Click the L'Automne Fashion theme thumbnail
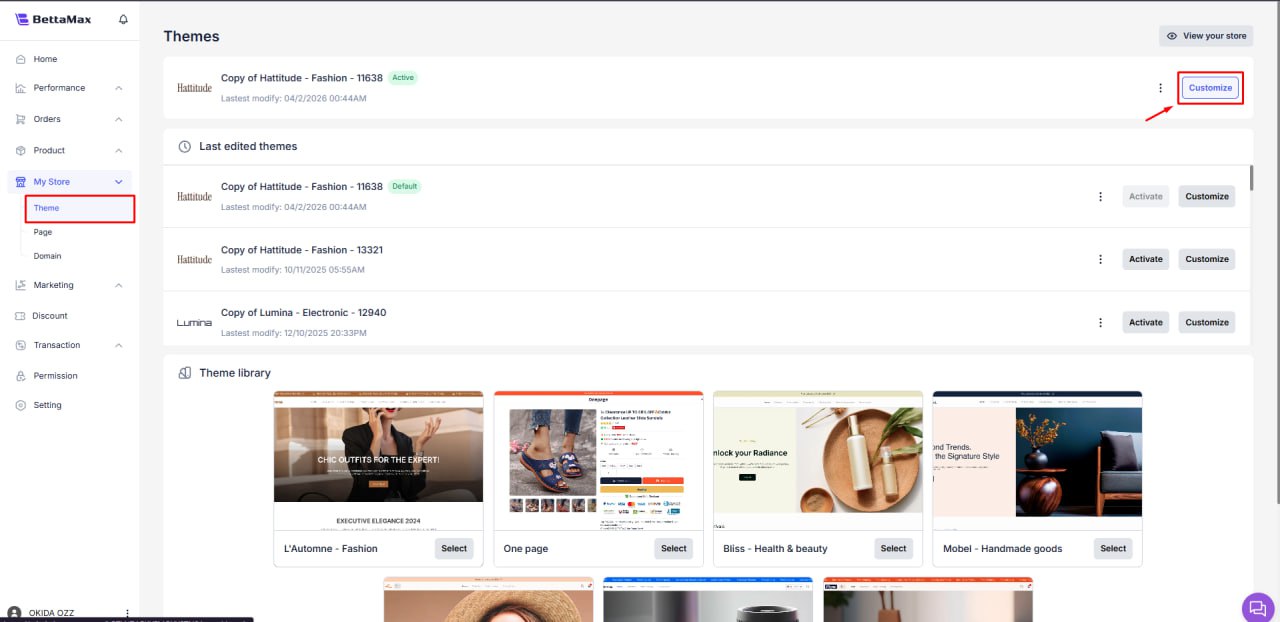The height and width of the screenshot is (622, 1280). (378, 460)
